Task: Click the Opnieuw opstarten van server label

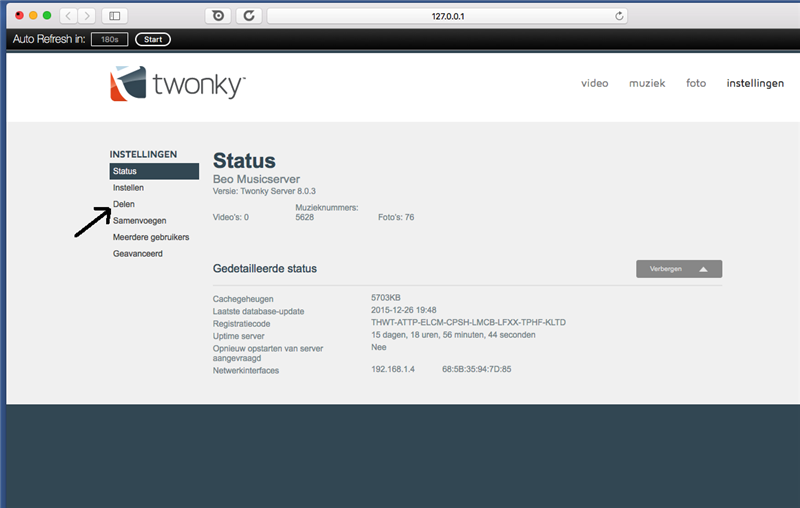Action: (x=268, y=353)
